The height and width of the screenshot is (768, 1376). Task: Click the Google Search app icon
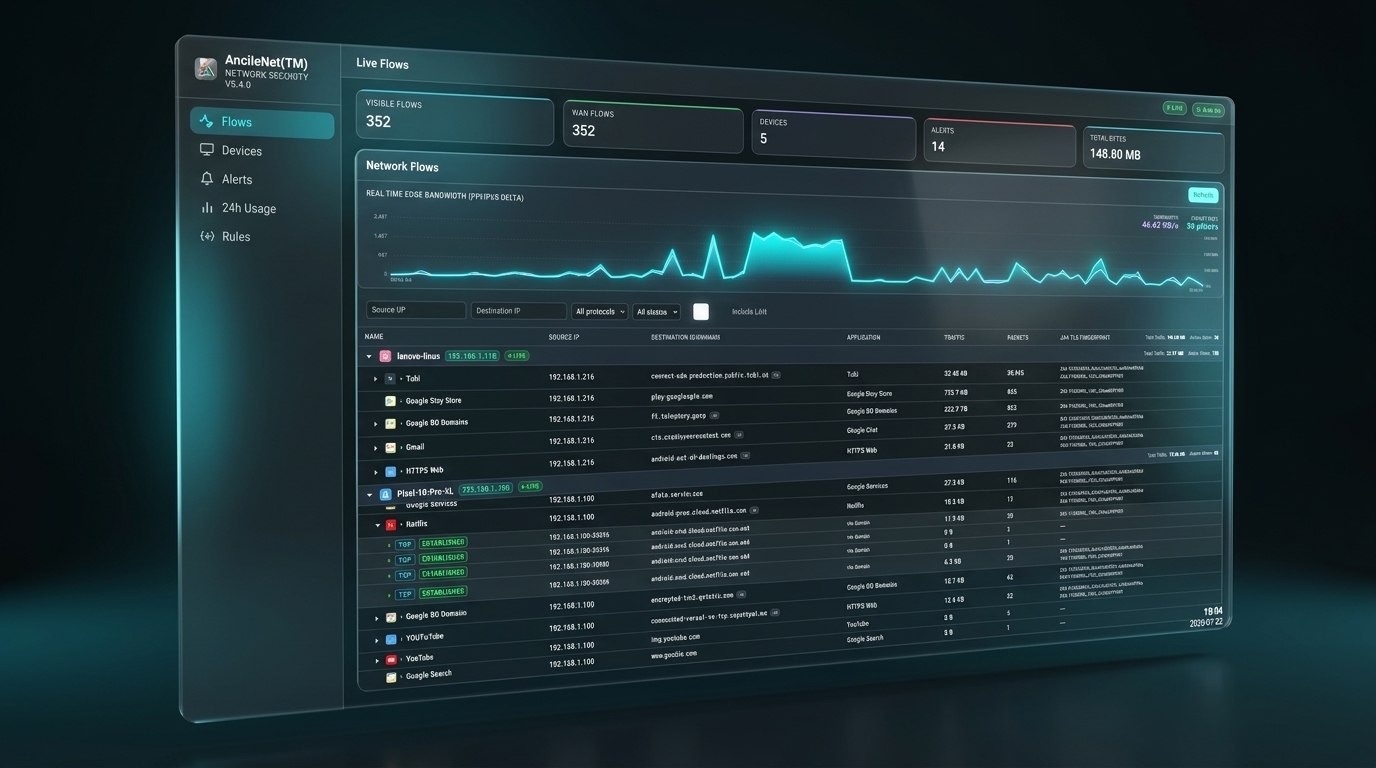(x=391, y=677)
